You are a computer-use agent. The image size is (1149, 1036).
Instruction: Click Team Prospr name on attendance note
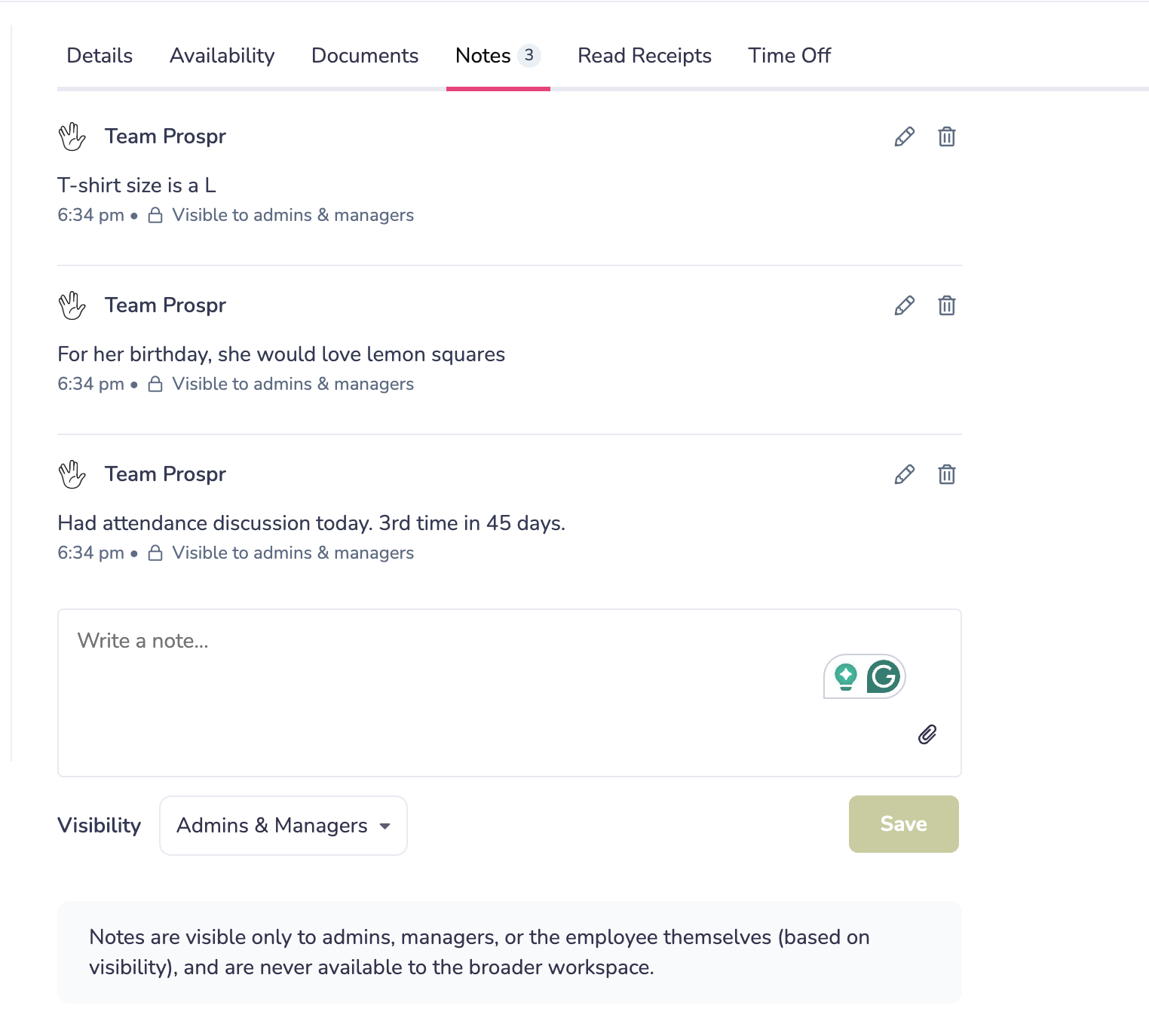coord(165,474)
